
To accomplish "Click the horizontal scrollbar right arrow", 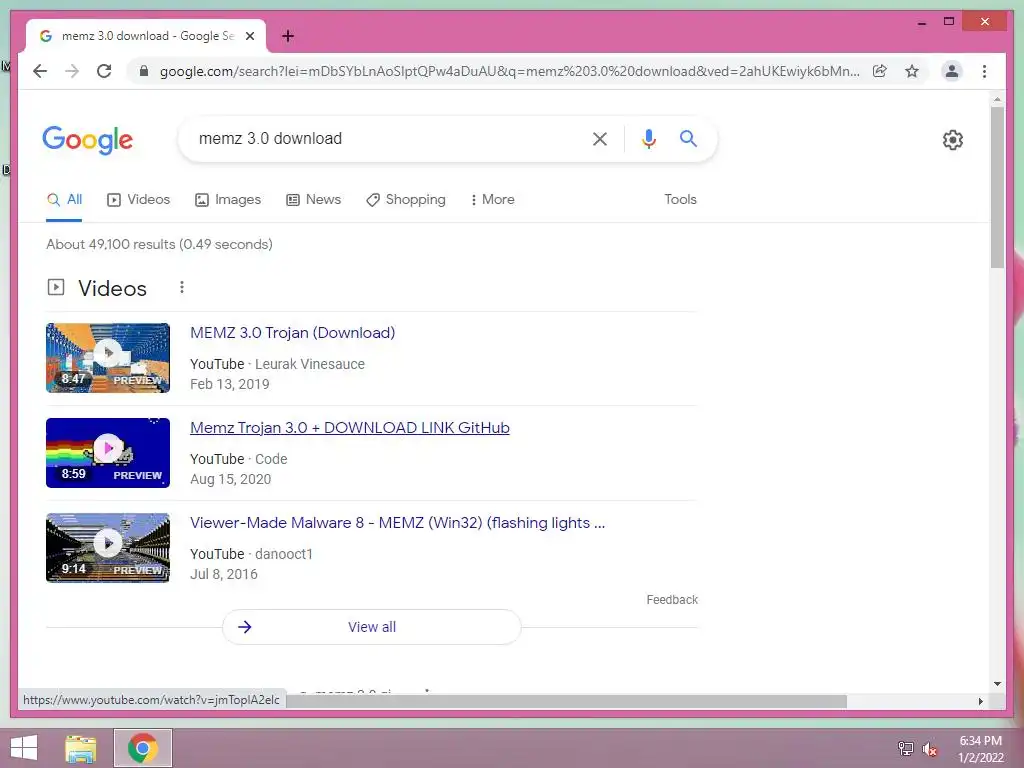I will [980, 701].
